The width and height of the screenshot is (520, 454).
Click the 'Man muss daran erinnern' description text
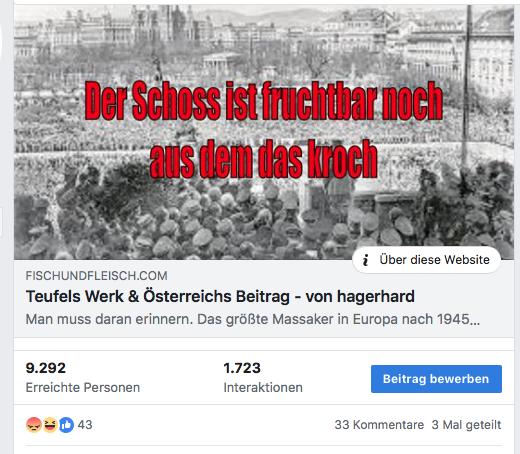pyautogui.click(x=253, y=319)
